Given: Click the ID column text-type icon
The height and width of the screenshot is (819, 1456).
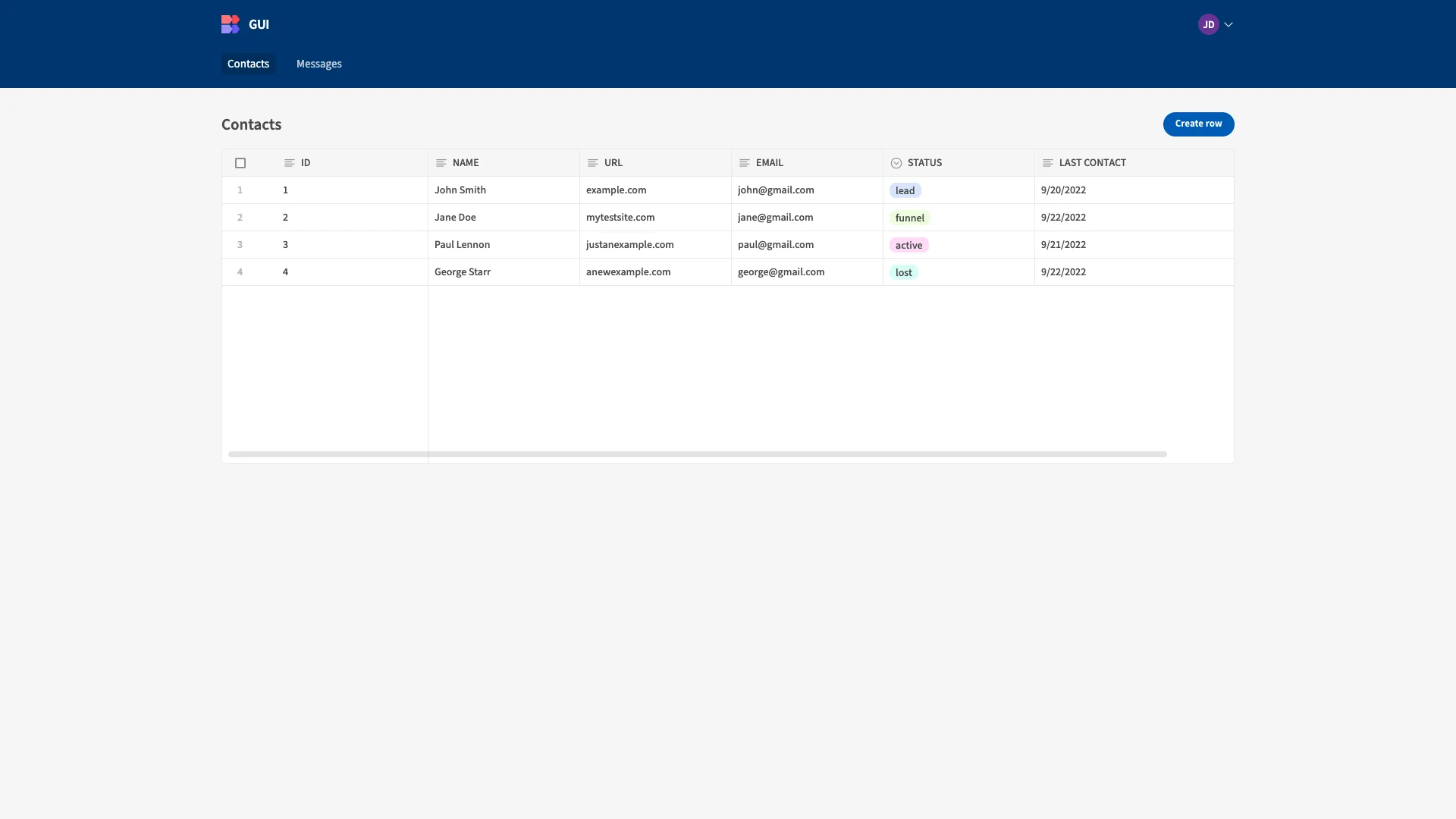Looking at the screenshot, I should click(289, 163).
